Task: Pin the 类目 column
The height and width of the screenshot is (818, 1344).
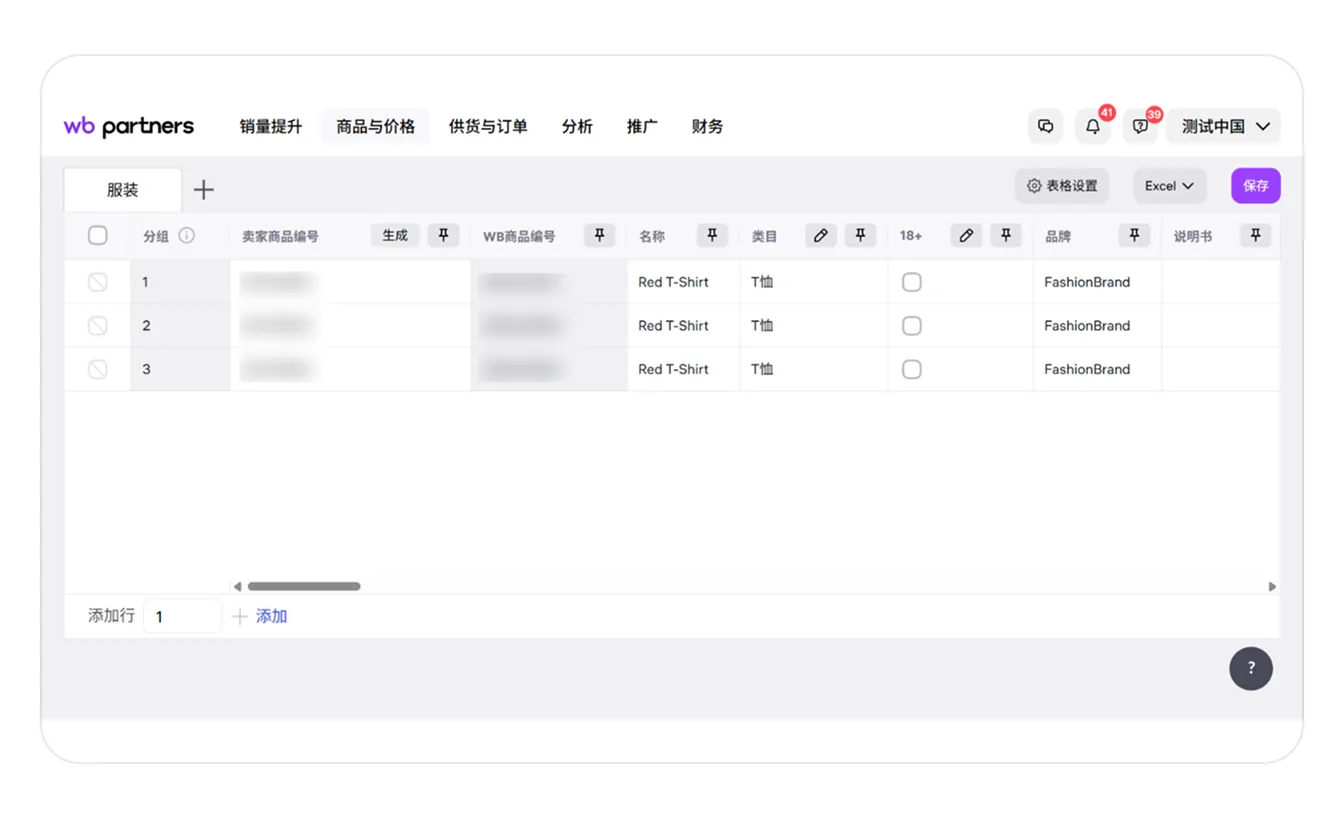Action: (860, 235)
